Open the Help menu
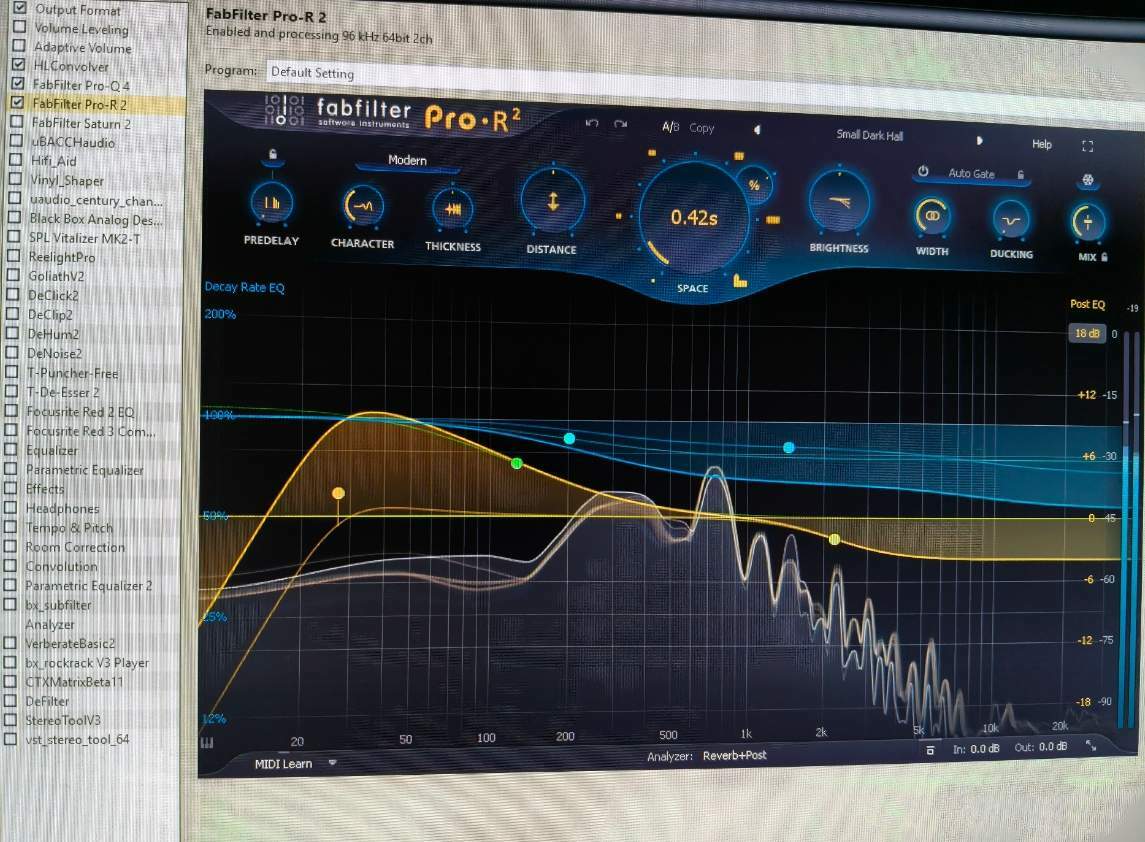The image size is (1145, 842). [1041, 144]
